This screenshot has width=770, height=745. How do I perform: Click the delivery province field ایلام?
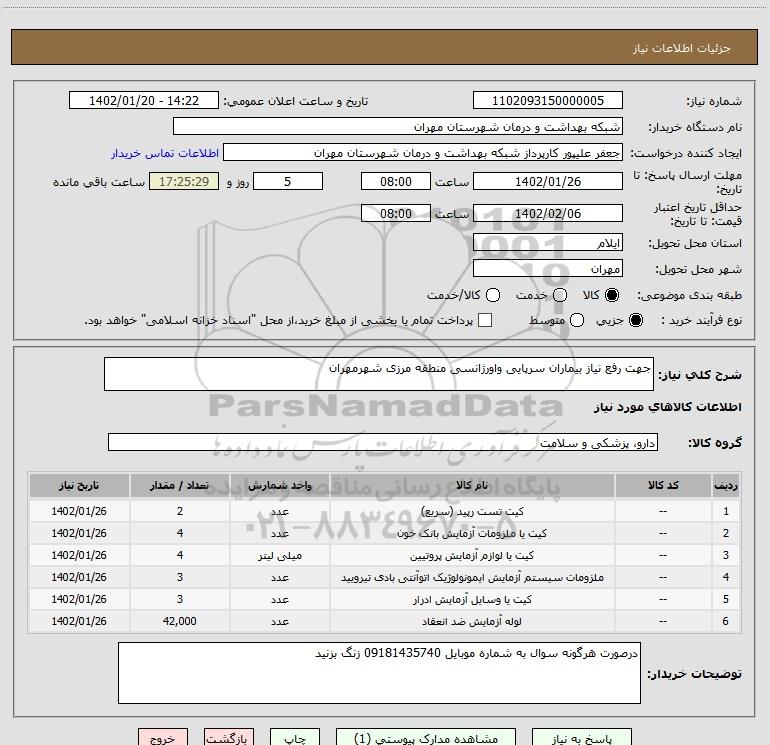[548, 242]
